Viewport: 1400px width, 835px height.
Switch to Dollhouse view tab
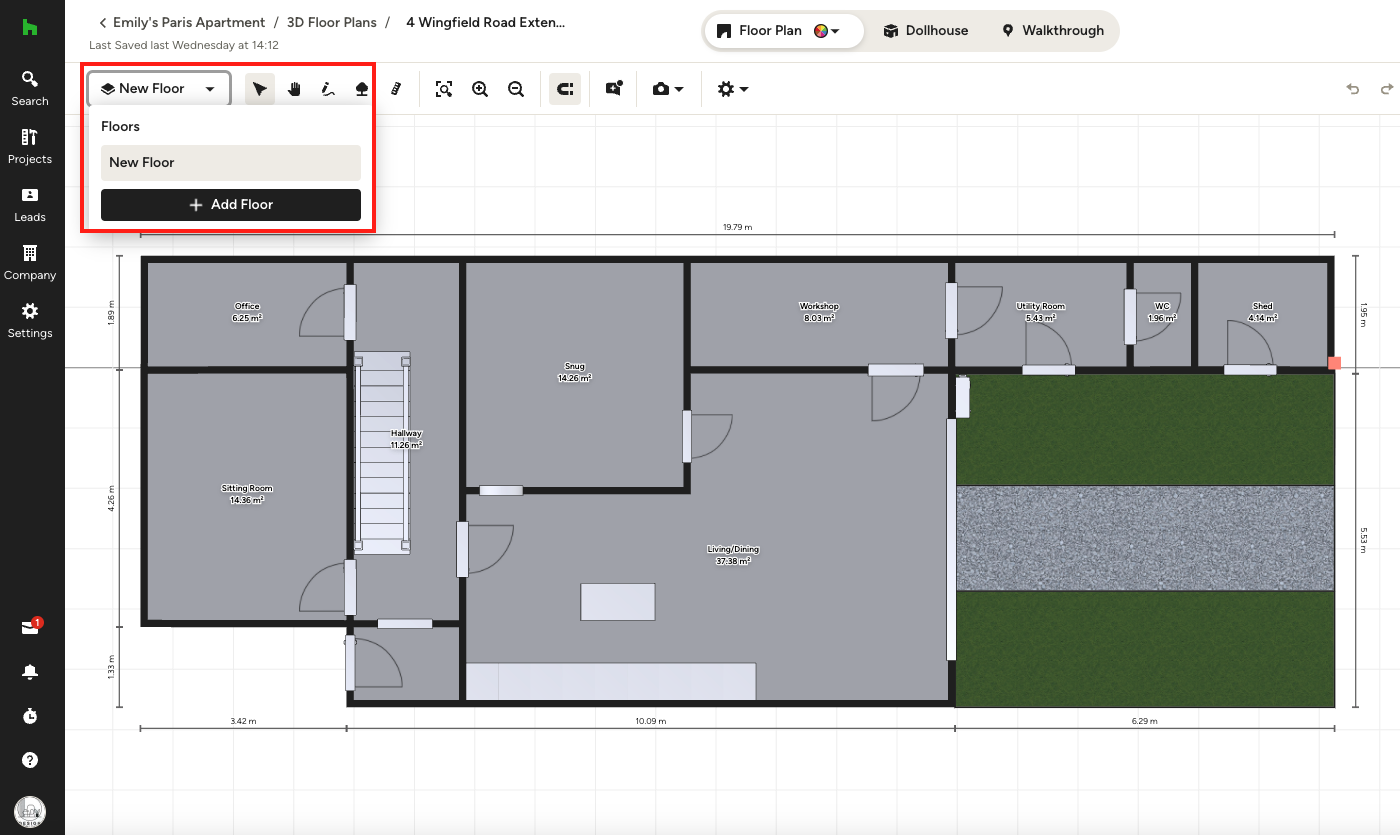coord(926,31)
